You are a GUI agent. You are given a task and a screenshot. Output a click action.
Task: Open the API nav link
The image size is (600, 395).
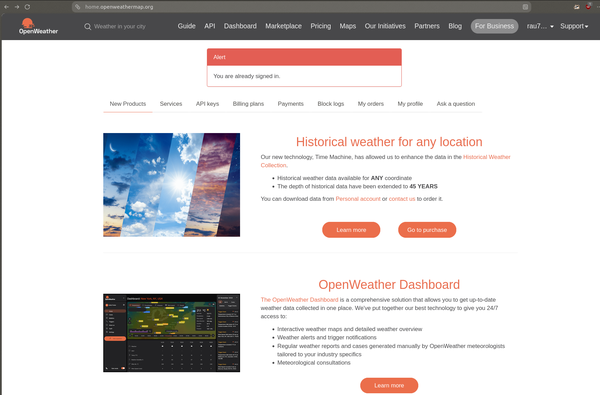210,26
